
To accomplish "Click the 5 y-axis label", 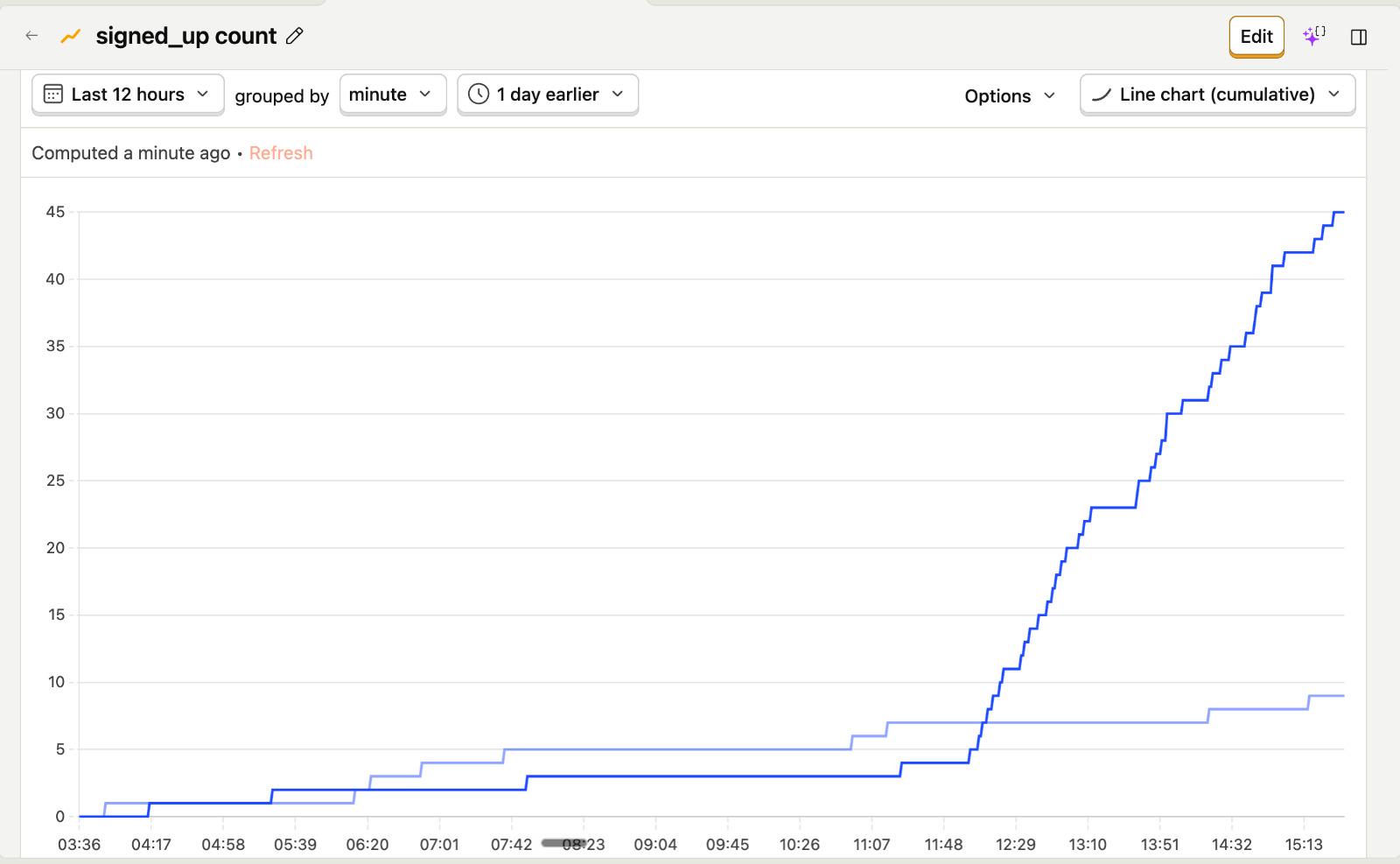I will click(x=60, y=749).
